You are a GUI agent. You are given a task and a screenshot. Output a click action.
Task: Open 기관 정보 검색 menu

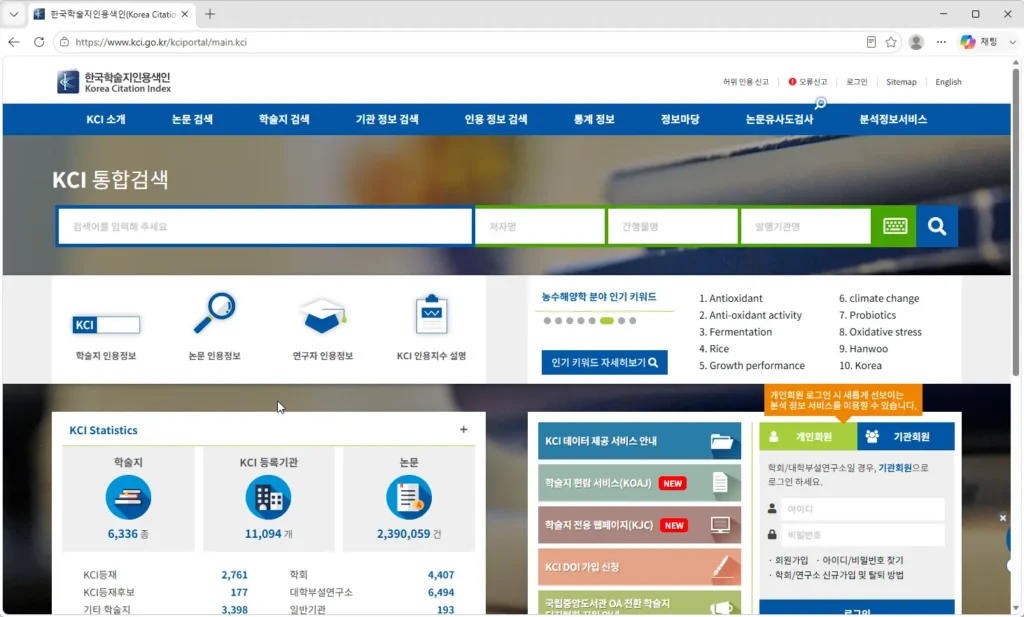click(387, 119)
